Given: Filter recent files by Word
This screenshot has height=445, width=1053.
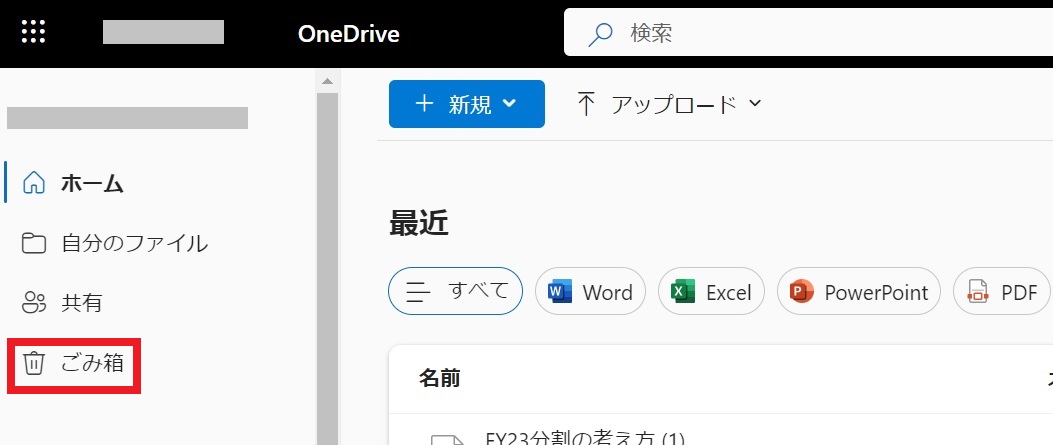Looking at the screenshot, I should pos(590,291).
